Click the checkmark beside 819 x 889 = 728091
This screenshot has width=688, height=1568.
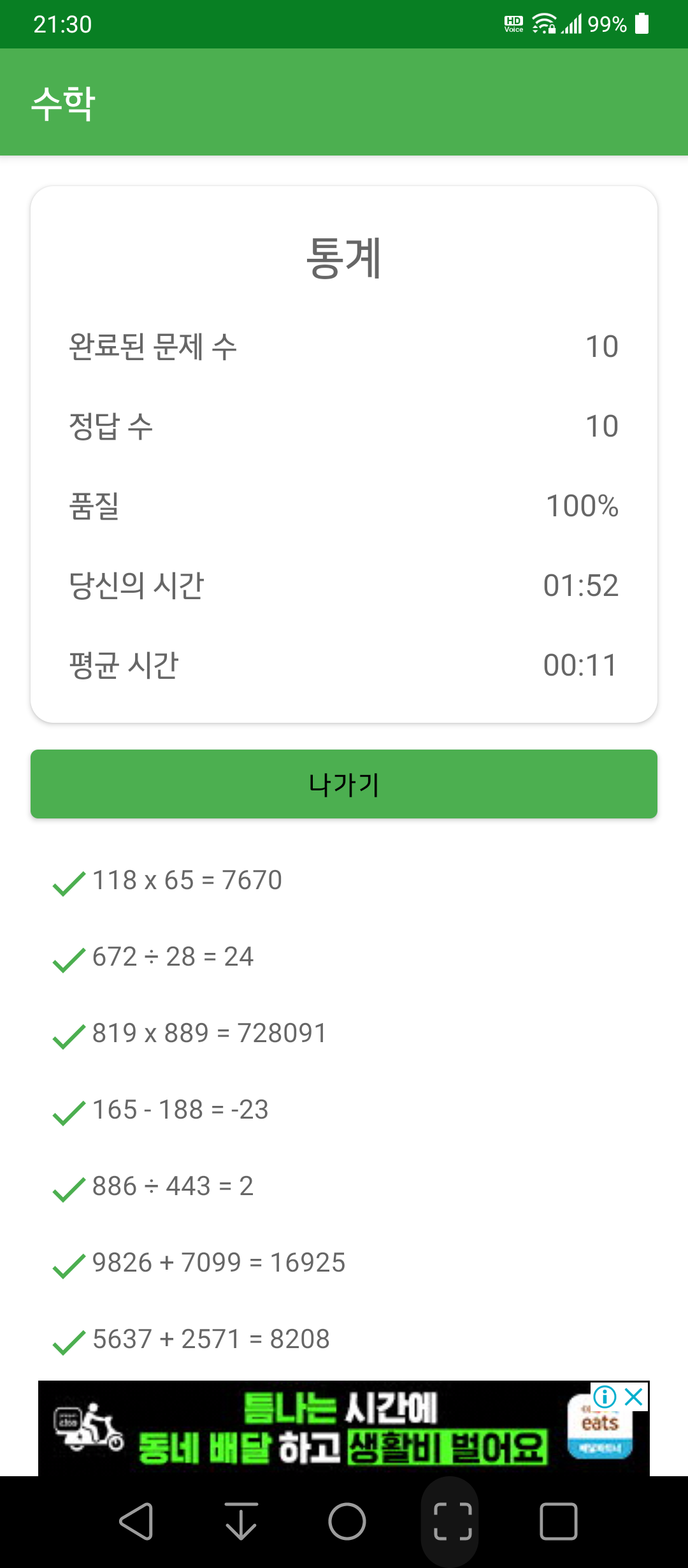[x=69, y=1036]
